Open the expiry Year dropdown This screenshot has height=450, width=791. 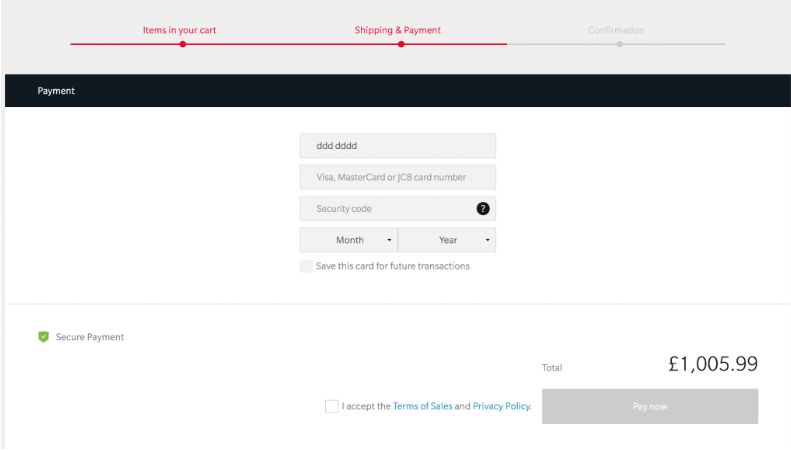tap(447, 240)
